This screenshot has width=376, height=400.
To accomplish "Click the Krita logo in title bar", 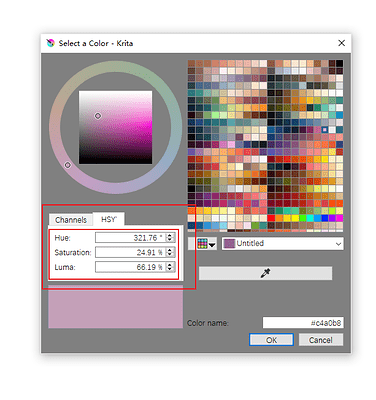I will tap(51, 43).
